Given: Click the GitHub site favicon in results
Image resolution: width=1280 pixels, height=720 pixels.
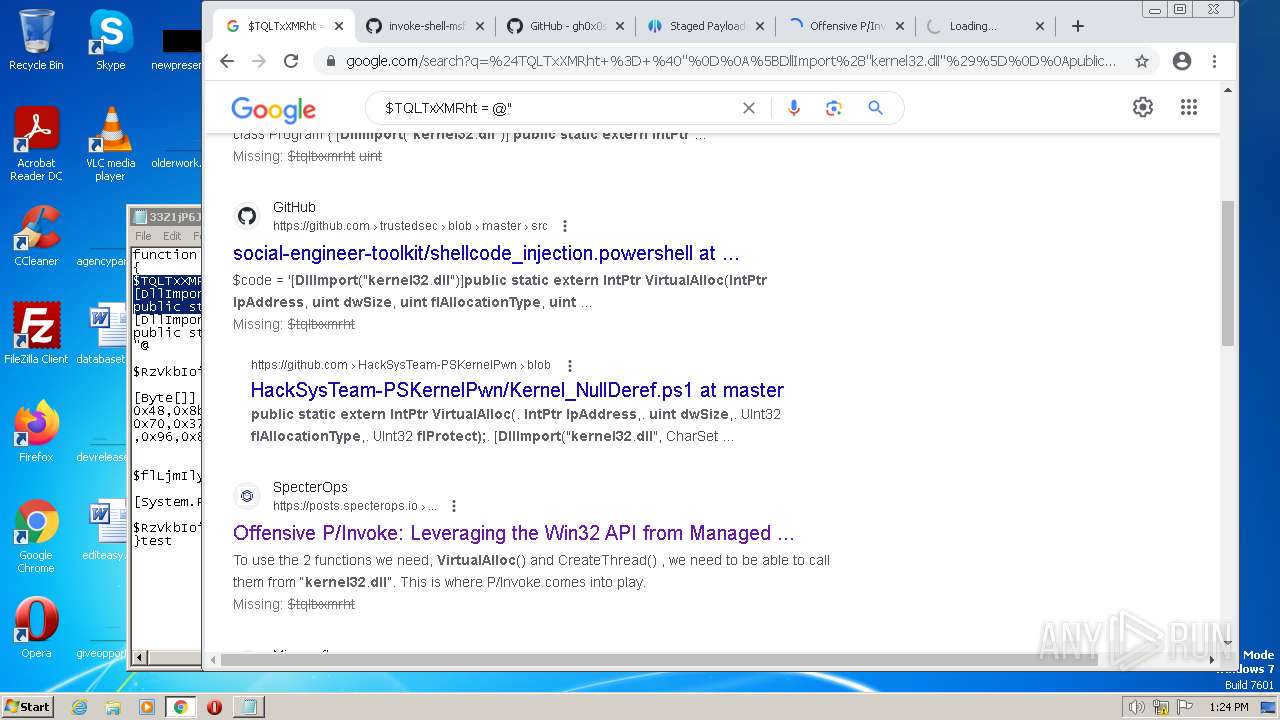Looking at the screenshot, I should point(247,216).
